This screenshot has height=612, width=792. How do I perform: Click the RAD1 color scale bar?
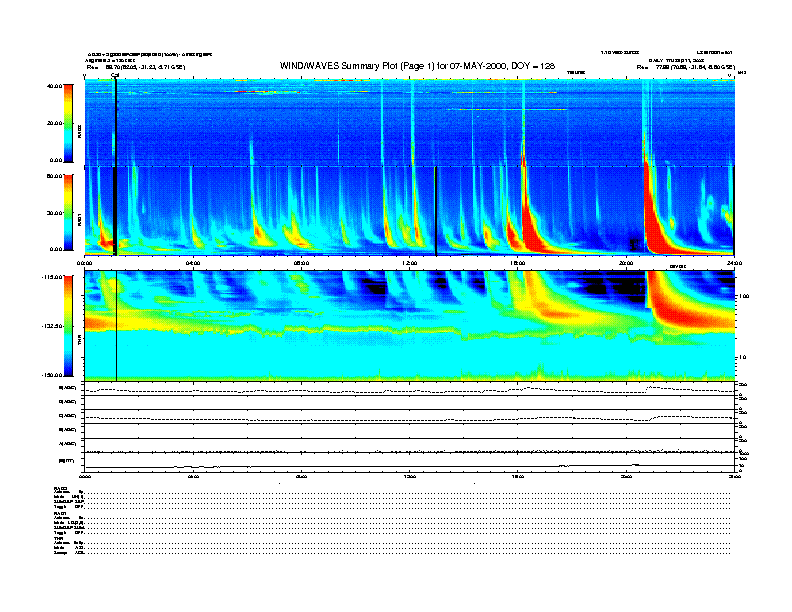pos(68,212)
